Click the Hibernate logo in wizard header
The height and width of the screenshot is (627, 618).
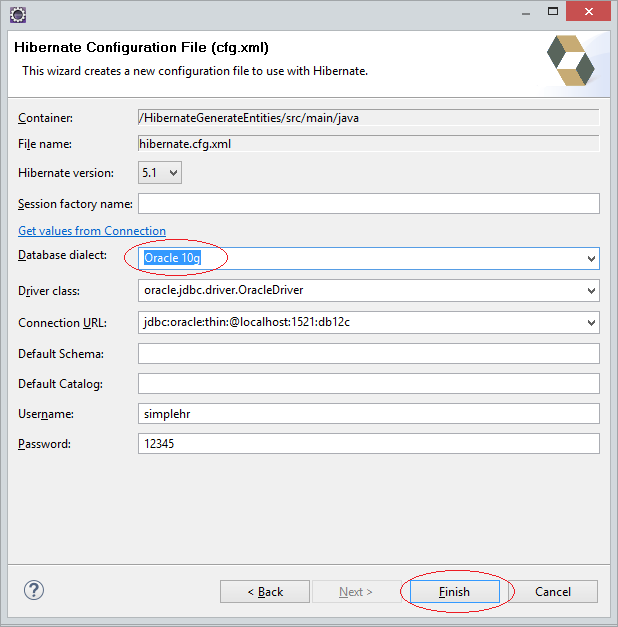(x=571, y=60)
